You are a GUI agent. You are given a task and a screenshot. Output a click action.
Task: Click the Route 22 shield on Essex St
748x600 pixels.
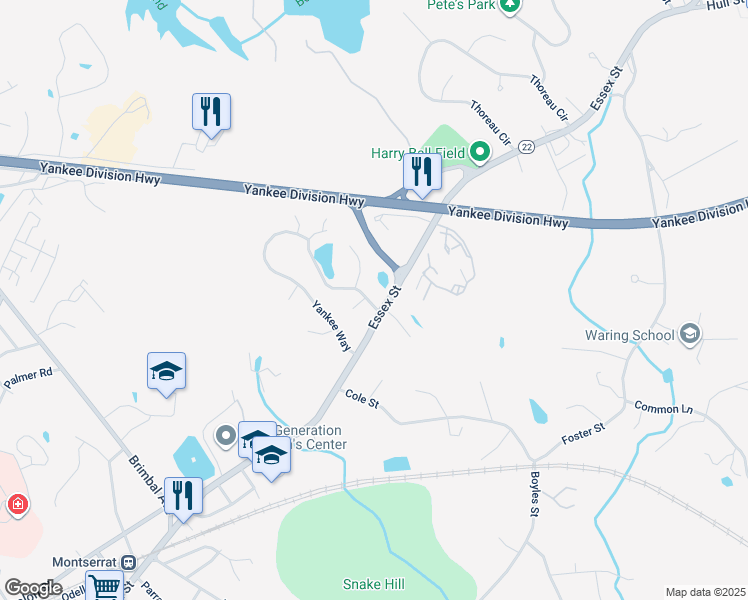pyautogui.click(x=526, y=147)
